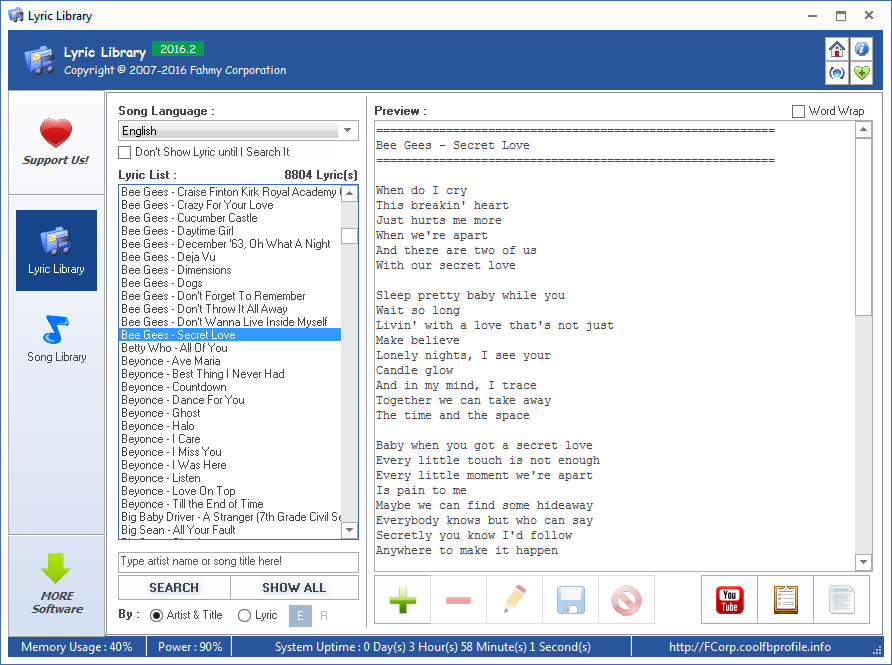Click the Home house icon

tap(836, 49)
